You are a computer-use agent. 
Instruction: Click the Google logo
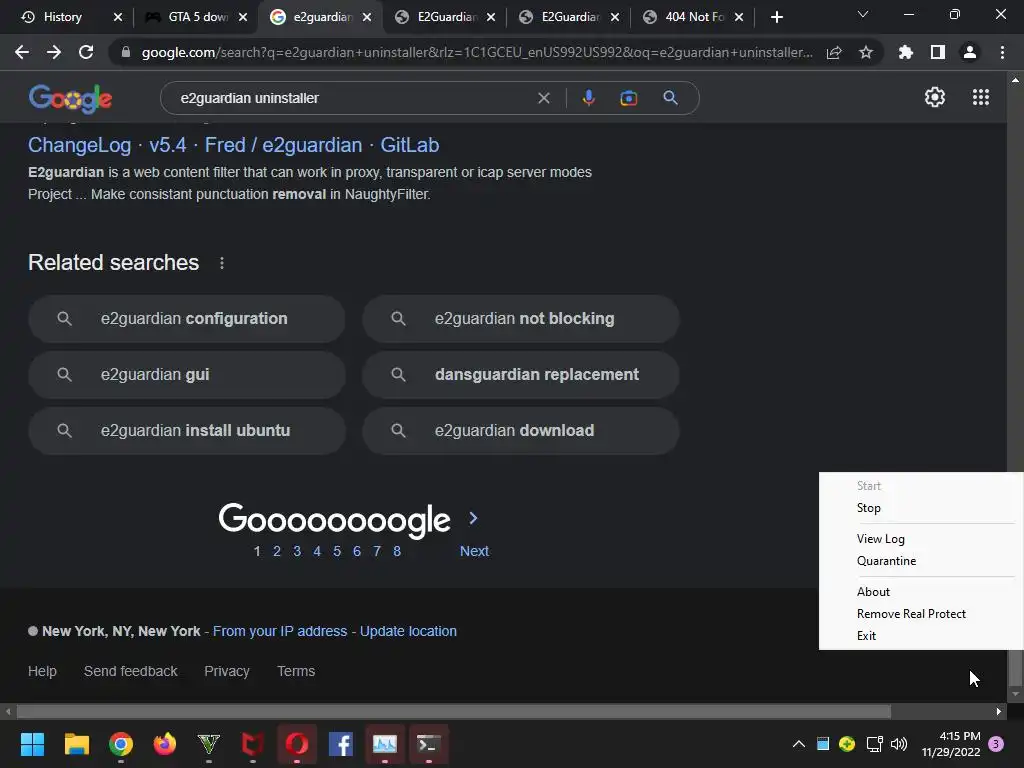[x=71, y=98]
